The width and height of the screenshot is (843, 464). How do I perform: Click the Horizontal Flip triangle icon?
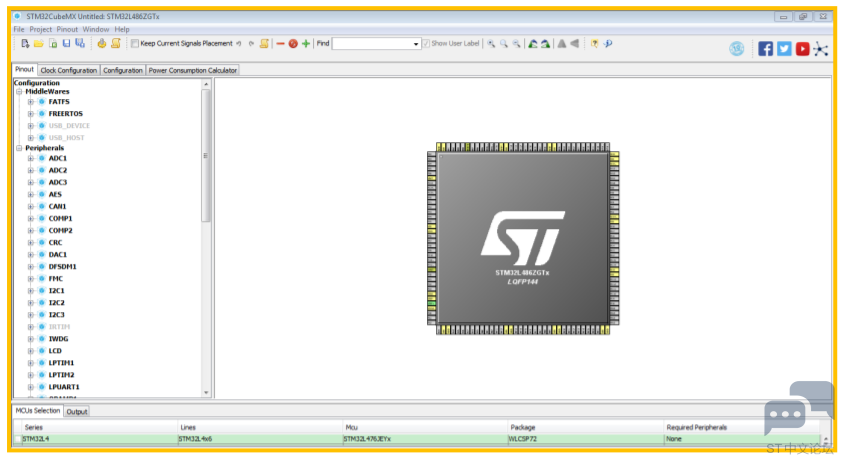[575, 44]
